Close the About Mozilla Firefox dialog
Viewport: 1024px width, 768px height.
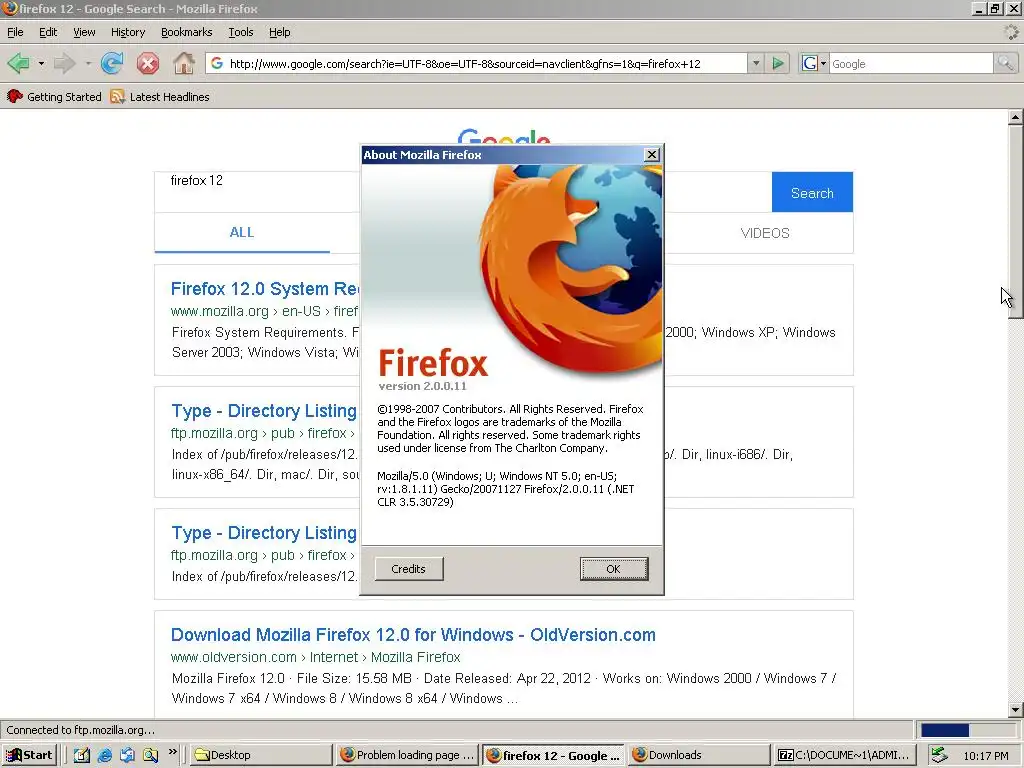pos(651,155)
